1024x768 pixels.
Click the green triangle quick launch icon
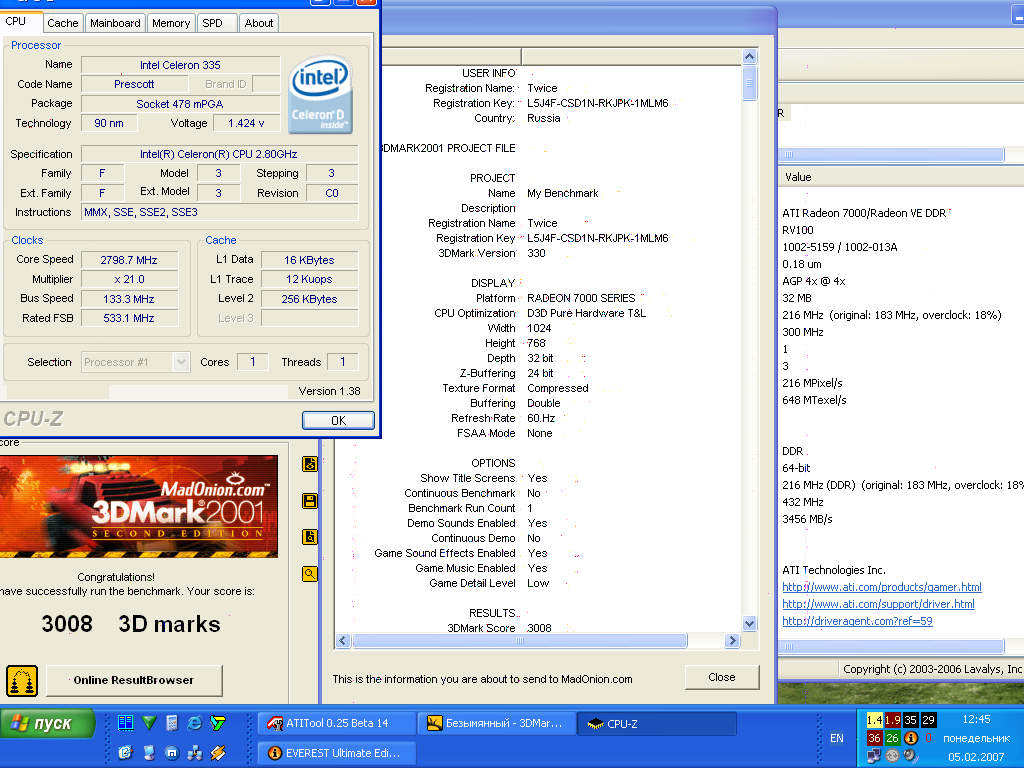coord(149,722)
